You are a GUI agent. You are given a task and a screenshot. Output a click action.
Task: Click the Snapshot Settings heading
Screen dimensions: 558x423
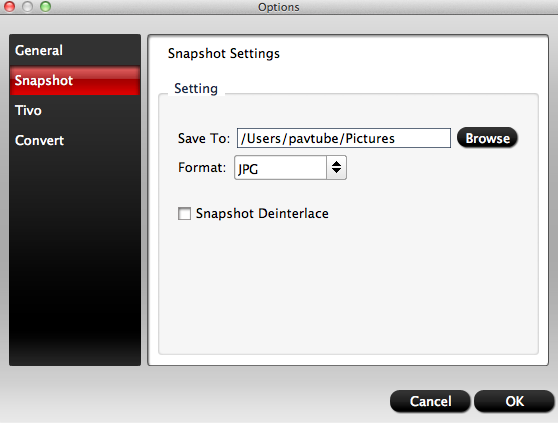pos(224,53)
